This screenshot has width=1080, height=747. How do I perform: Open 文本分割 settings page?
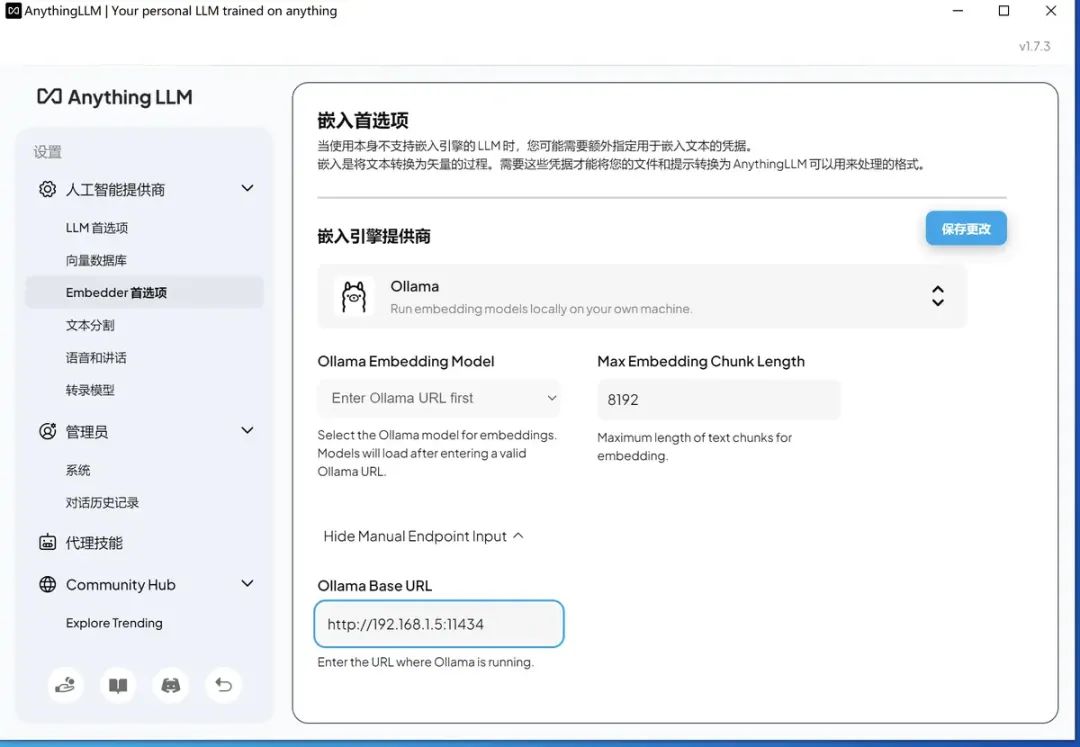[x=90, y=325]
